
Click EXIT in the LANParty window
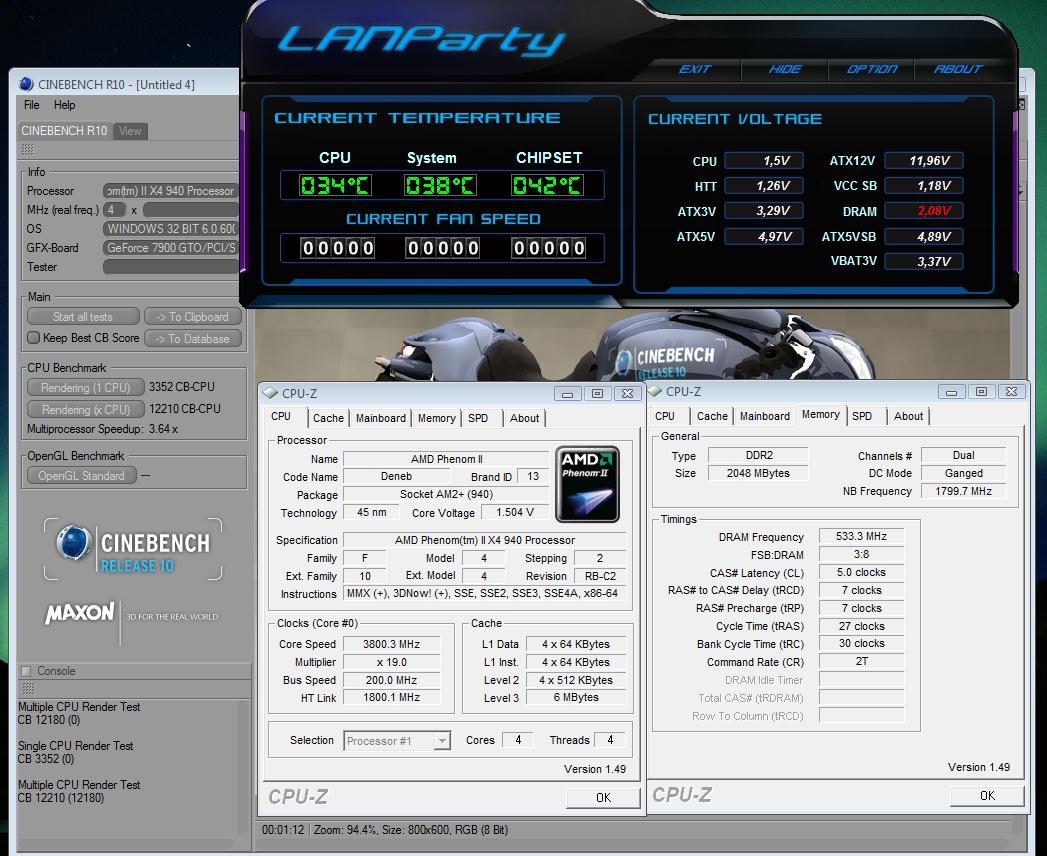695,69
